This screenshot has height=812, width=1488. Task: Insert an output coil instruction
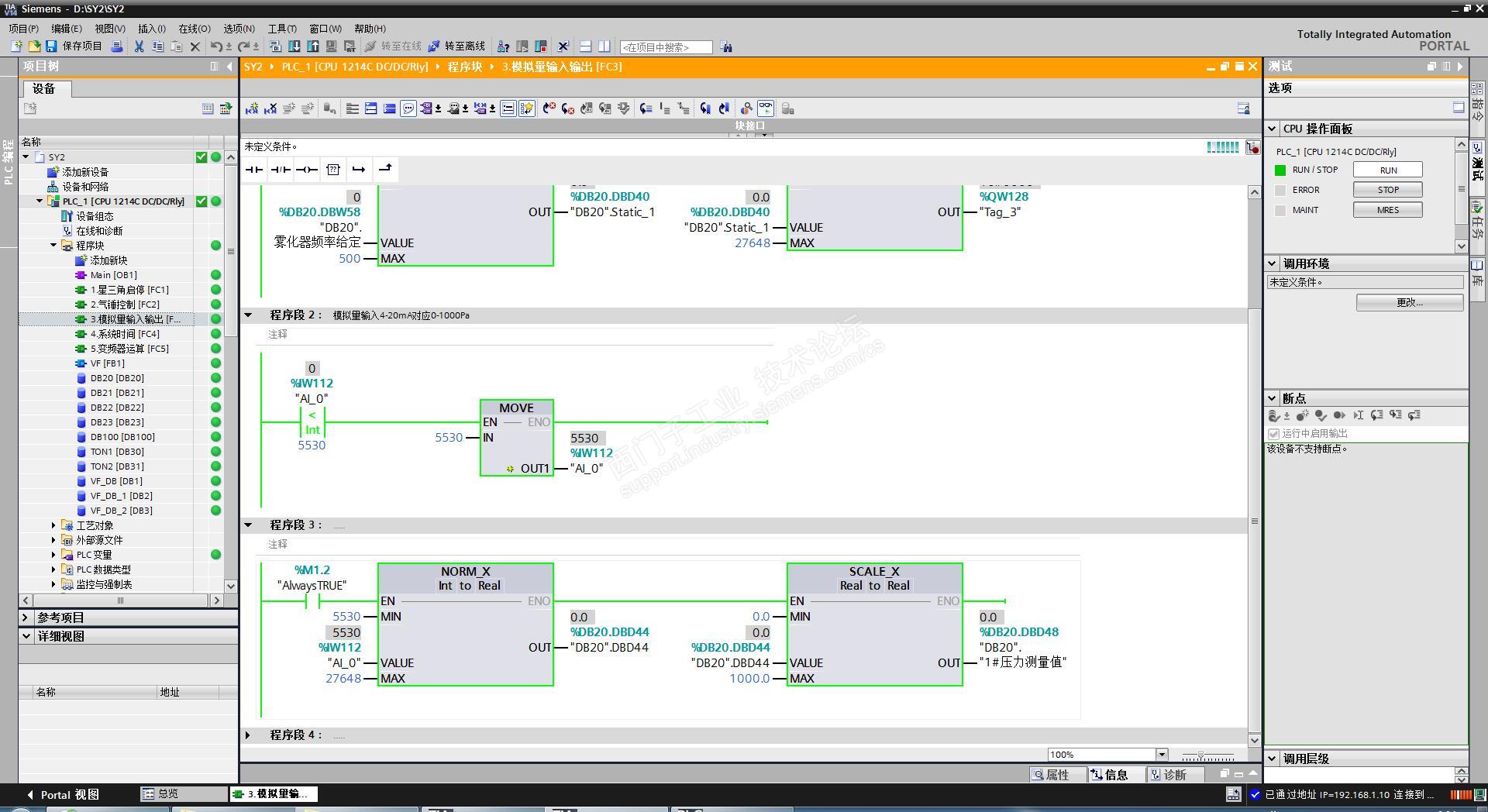tap(306, 169)
